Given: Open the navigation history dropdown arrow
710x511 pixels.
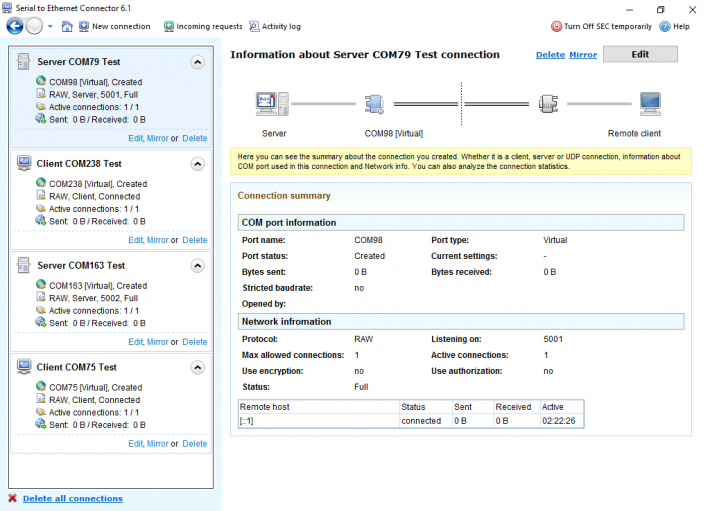Looking at the screenshot, I should click(50, 26).
